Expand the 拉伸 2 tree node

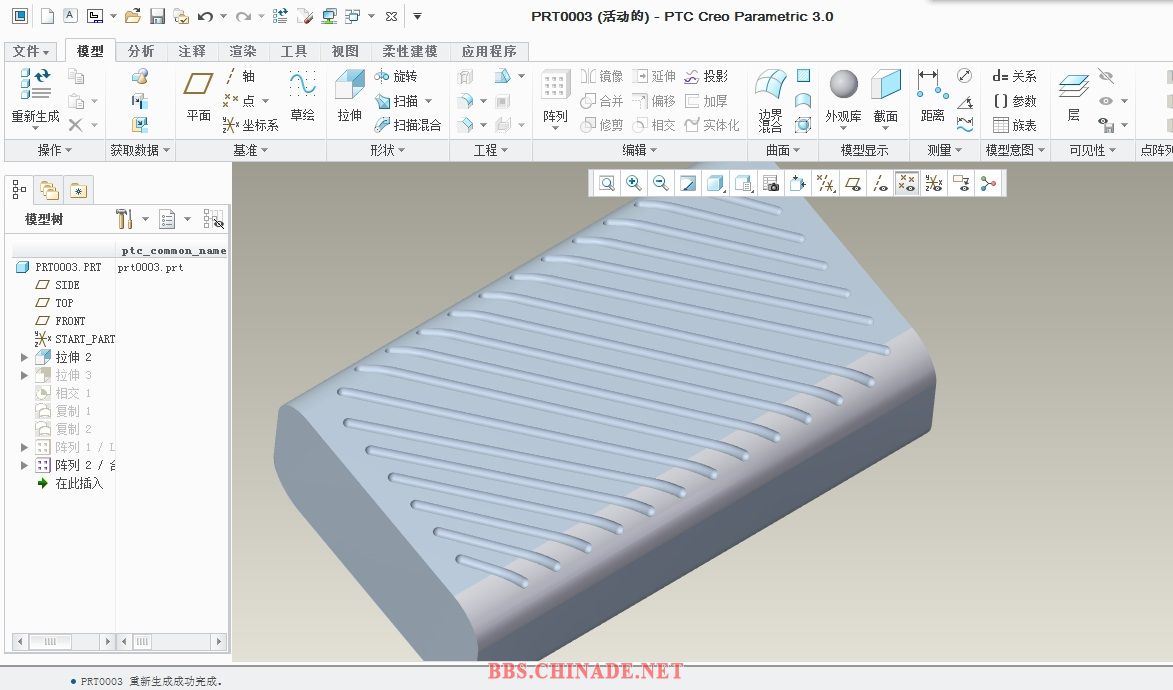click(25, 357)
